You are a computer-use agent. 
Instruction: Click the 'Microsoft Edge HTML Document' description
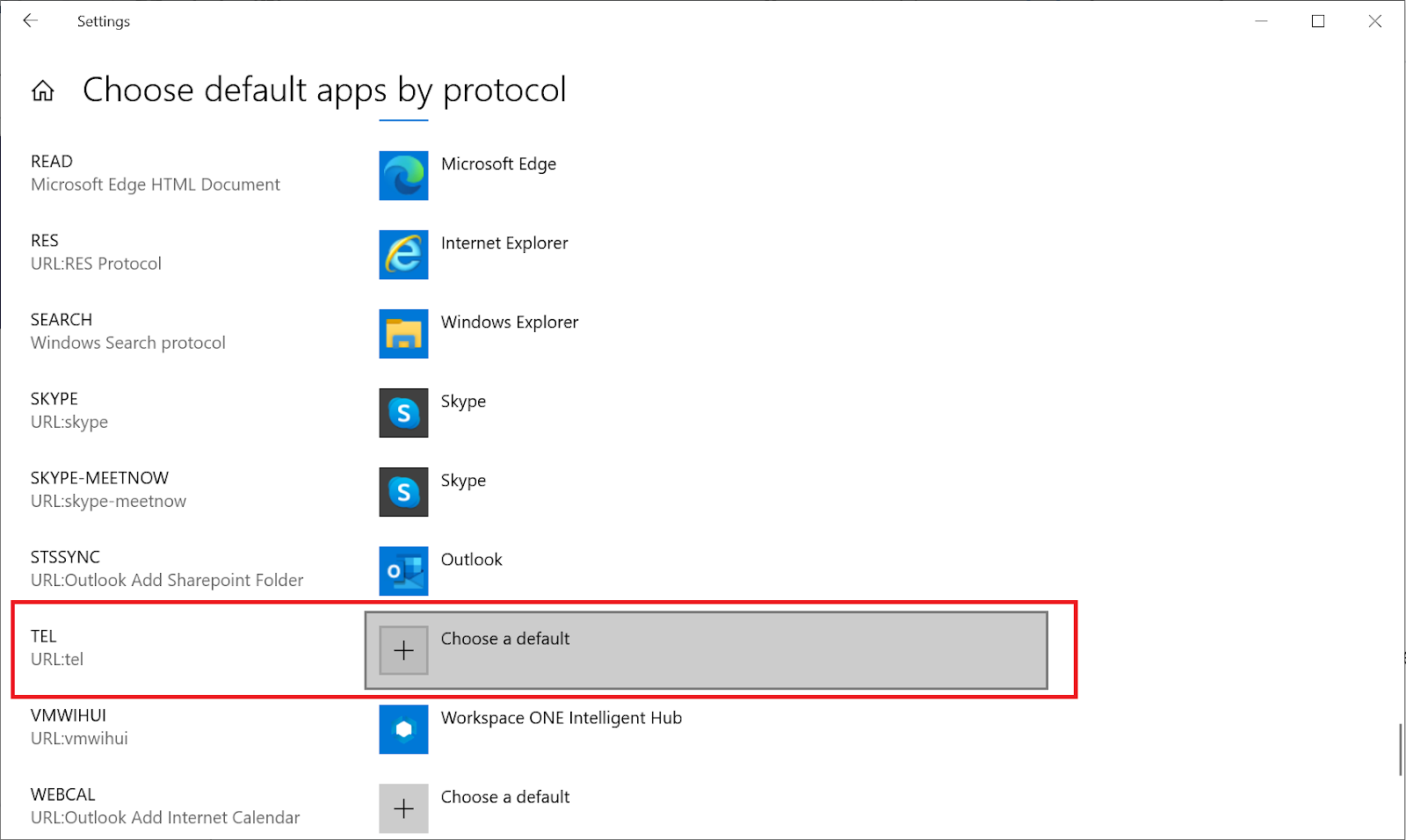156,185
